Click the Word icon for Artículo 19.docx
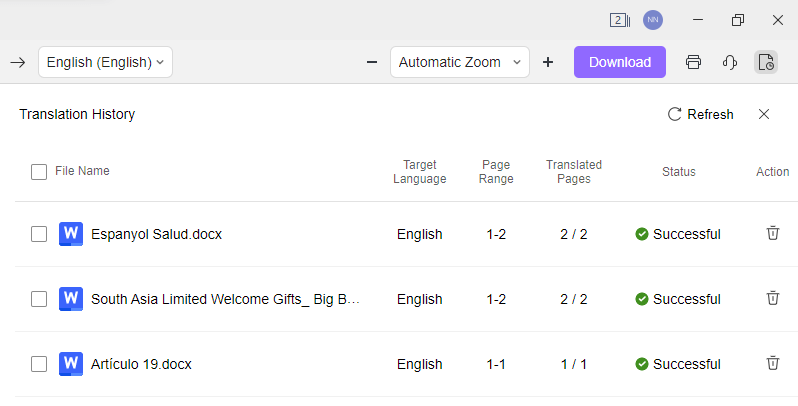 pos(71,364)
